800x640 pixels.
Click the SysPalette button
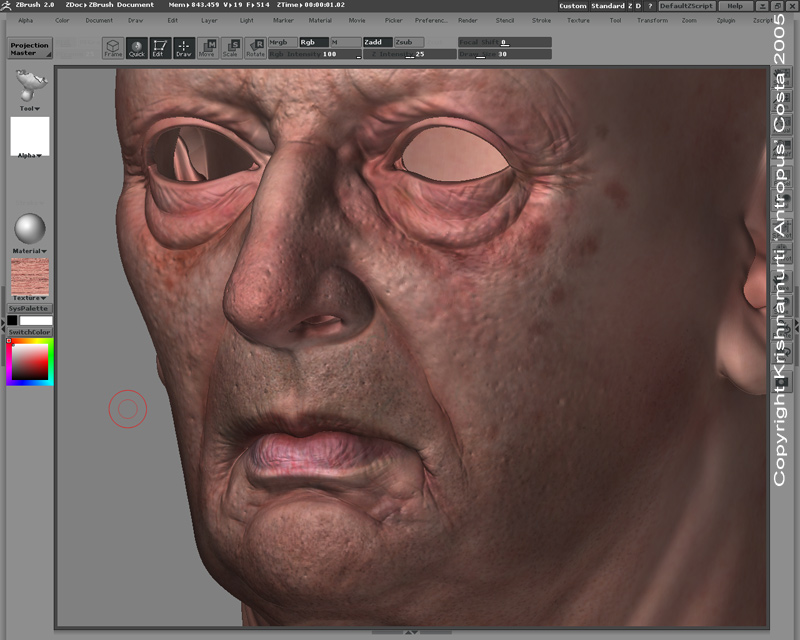pos(30,308)
